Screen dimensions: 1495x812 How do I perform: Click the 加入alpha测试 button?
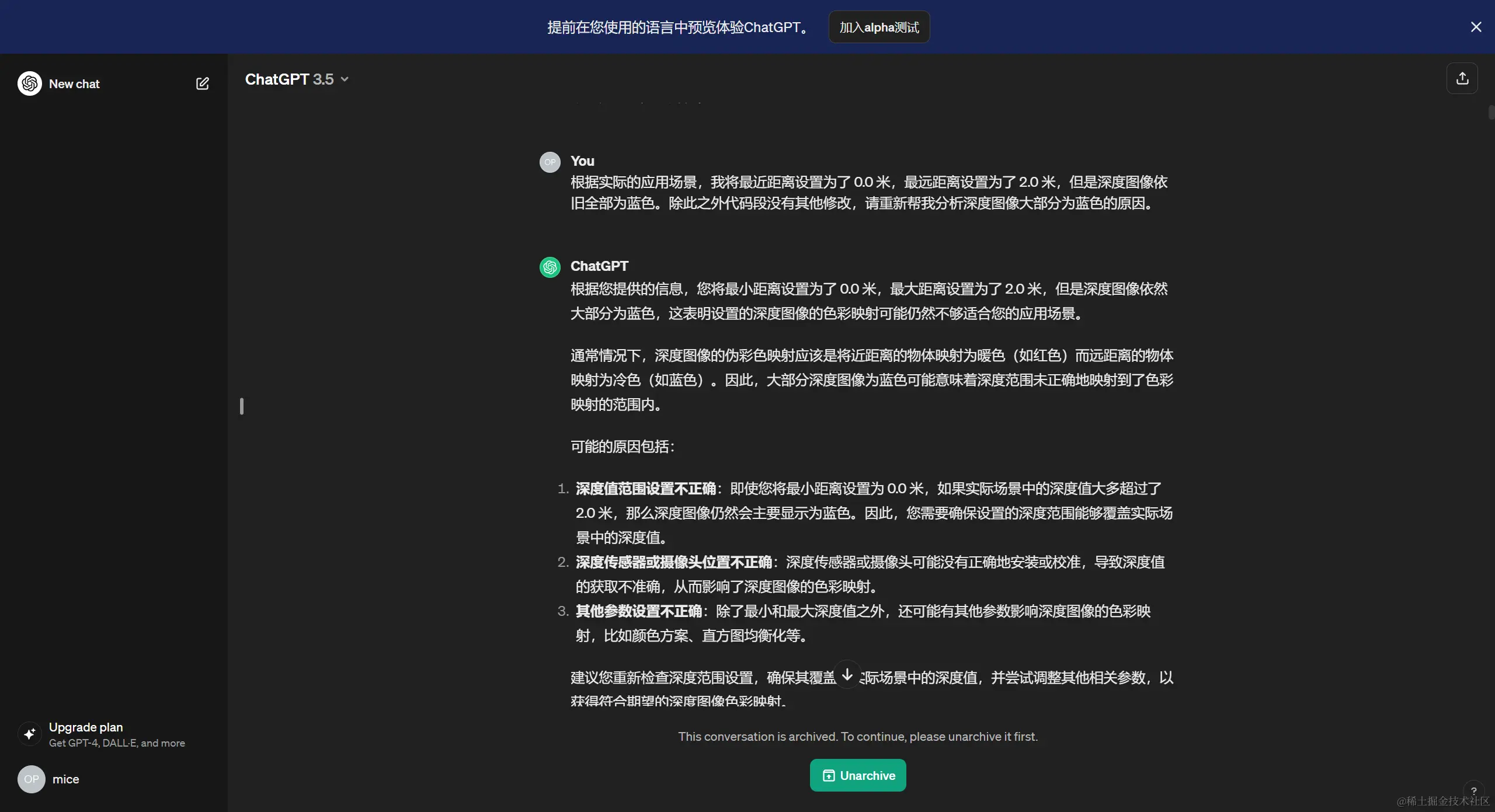(x=879, y=27)
